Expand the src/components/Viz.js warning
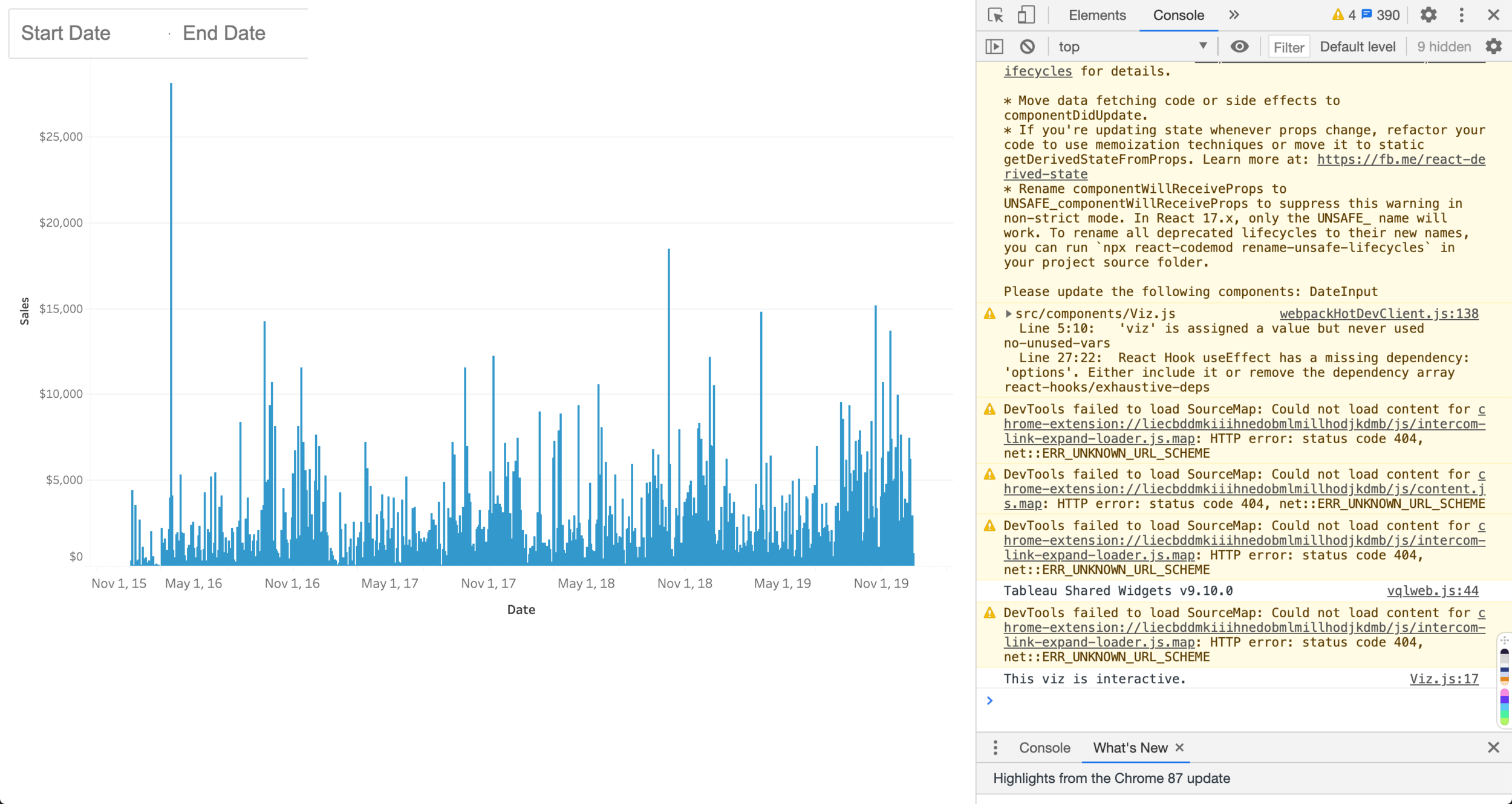 click(1008, 314)
